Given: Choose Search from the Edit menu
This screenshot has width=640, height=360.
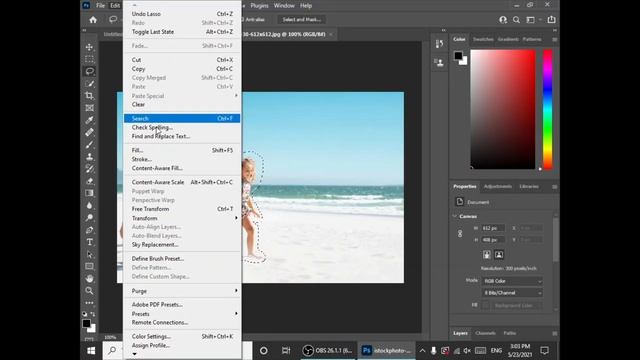Looking at the screenshot, I should 182,118.
